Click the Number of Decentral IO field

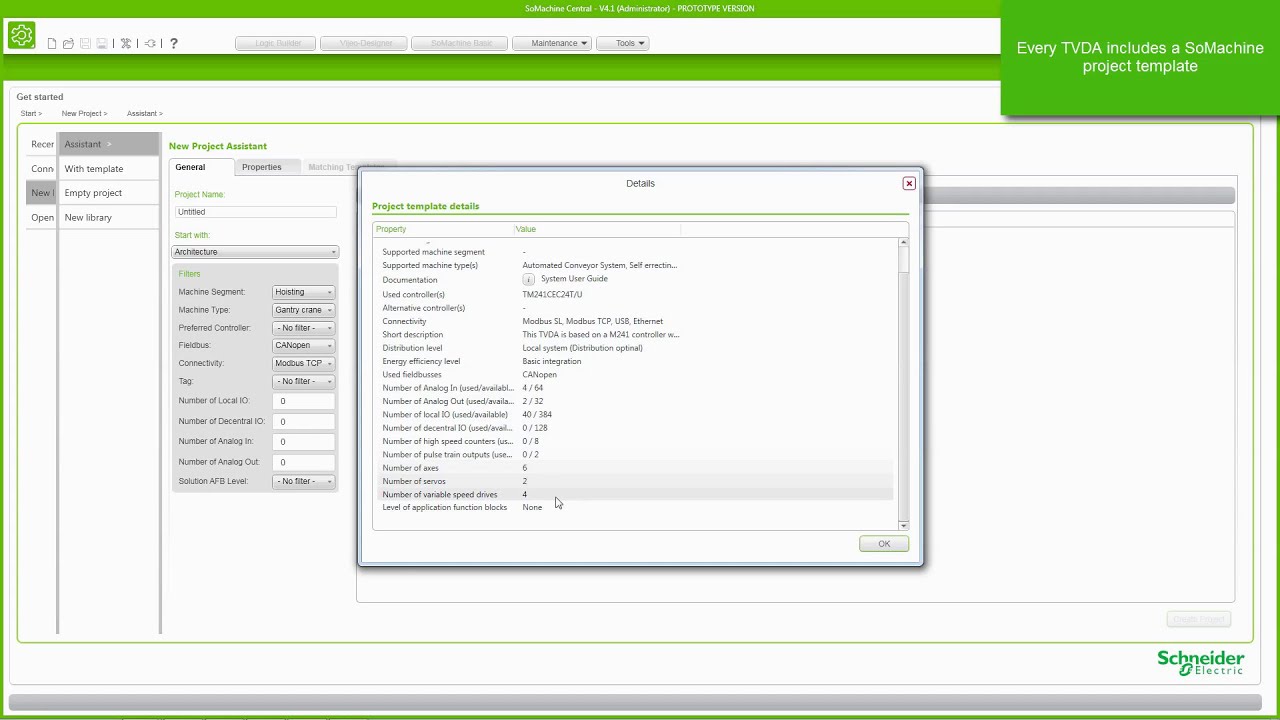click(304, 421)
